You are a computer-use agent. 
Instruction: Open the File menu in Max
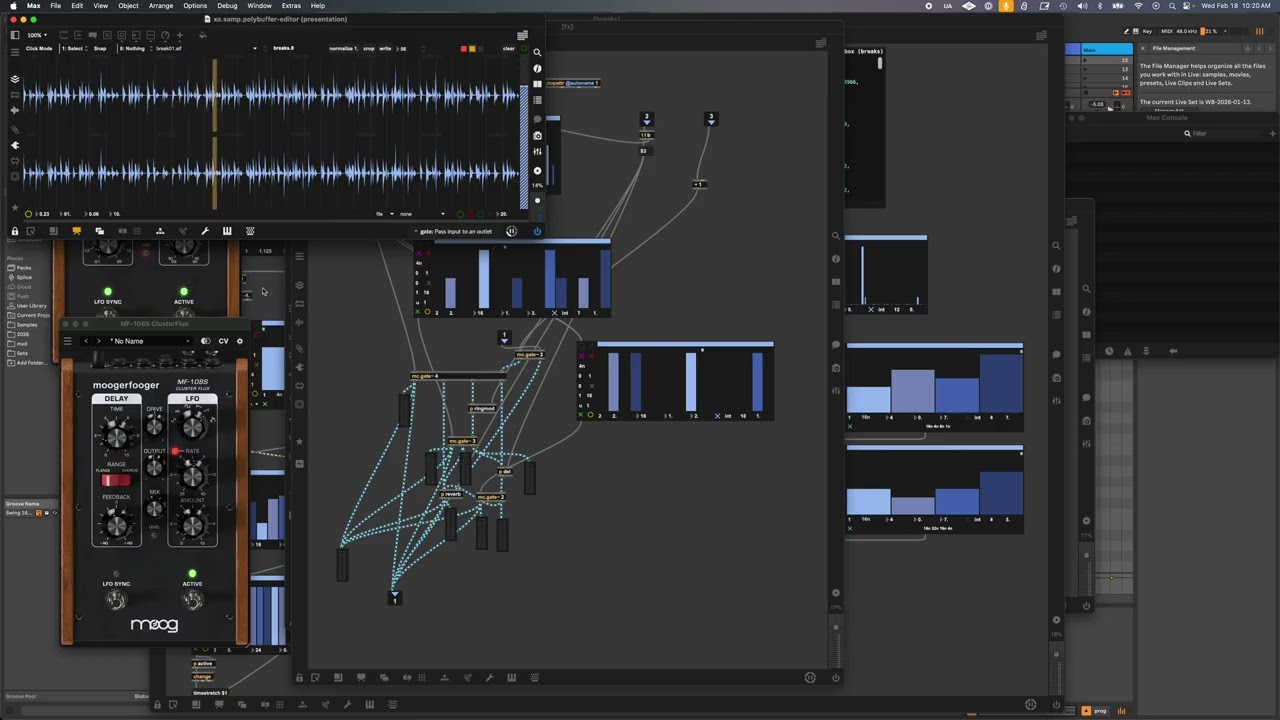click(x=55, y=6)
